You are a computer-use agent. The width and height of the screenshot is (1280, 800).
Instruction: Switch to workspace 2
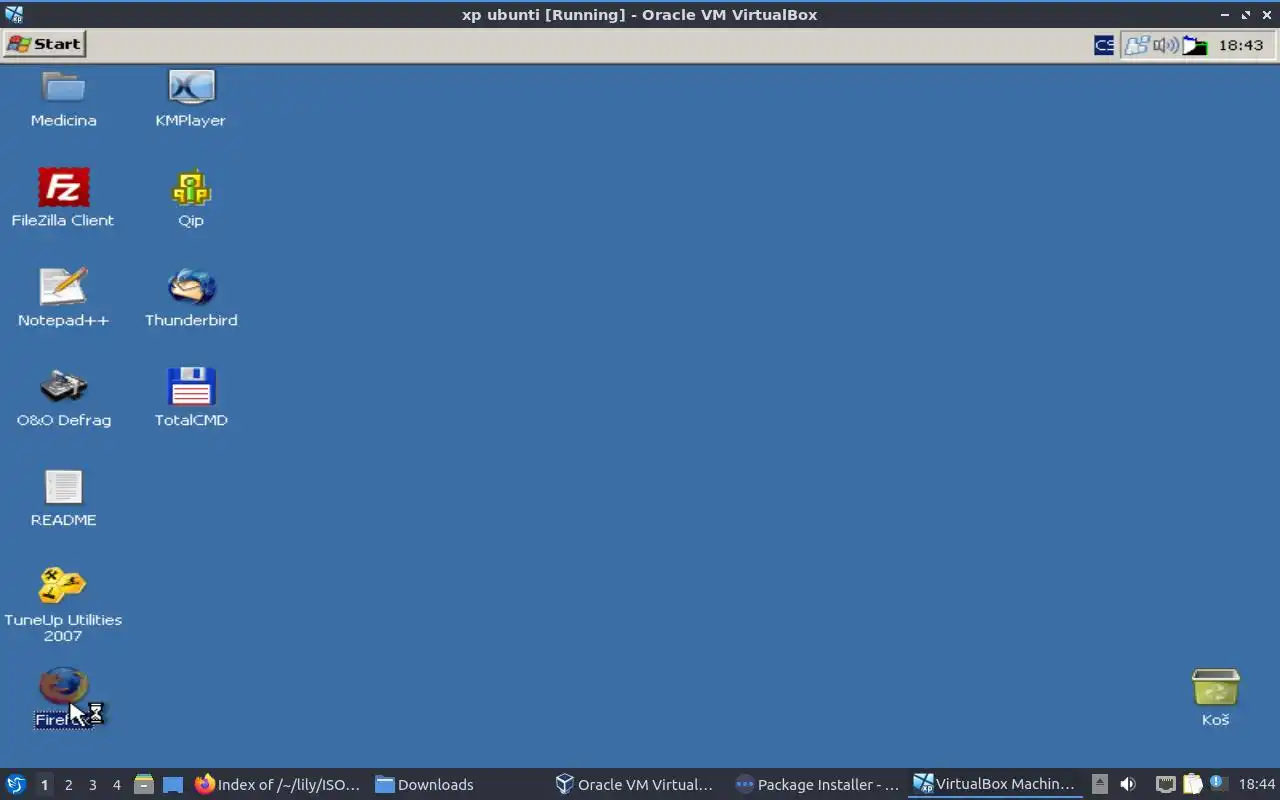[x=68, y=785]
